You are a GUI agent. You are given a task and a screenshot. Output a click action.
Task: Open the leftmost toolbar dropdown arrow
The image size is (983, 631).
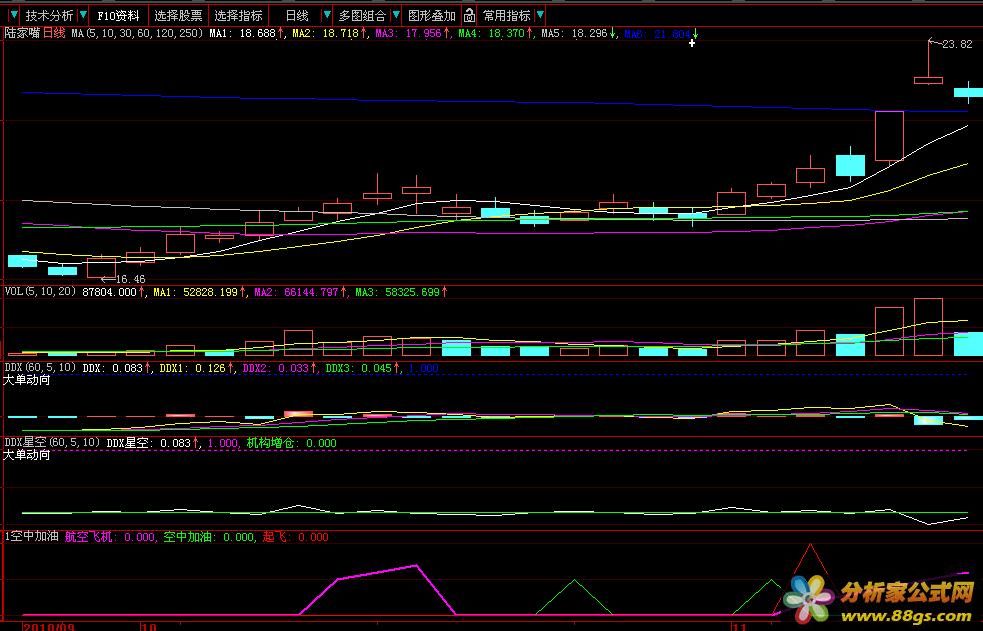click(x=14, y=15)
